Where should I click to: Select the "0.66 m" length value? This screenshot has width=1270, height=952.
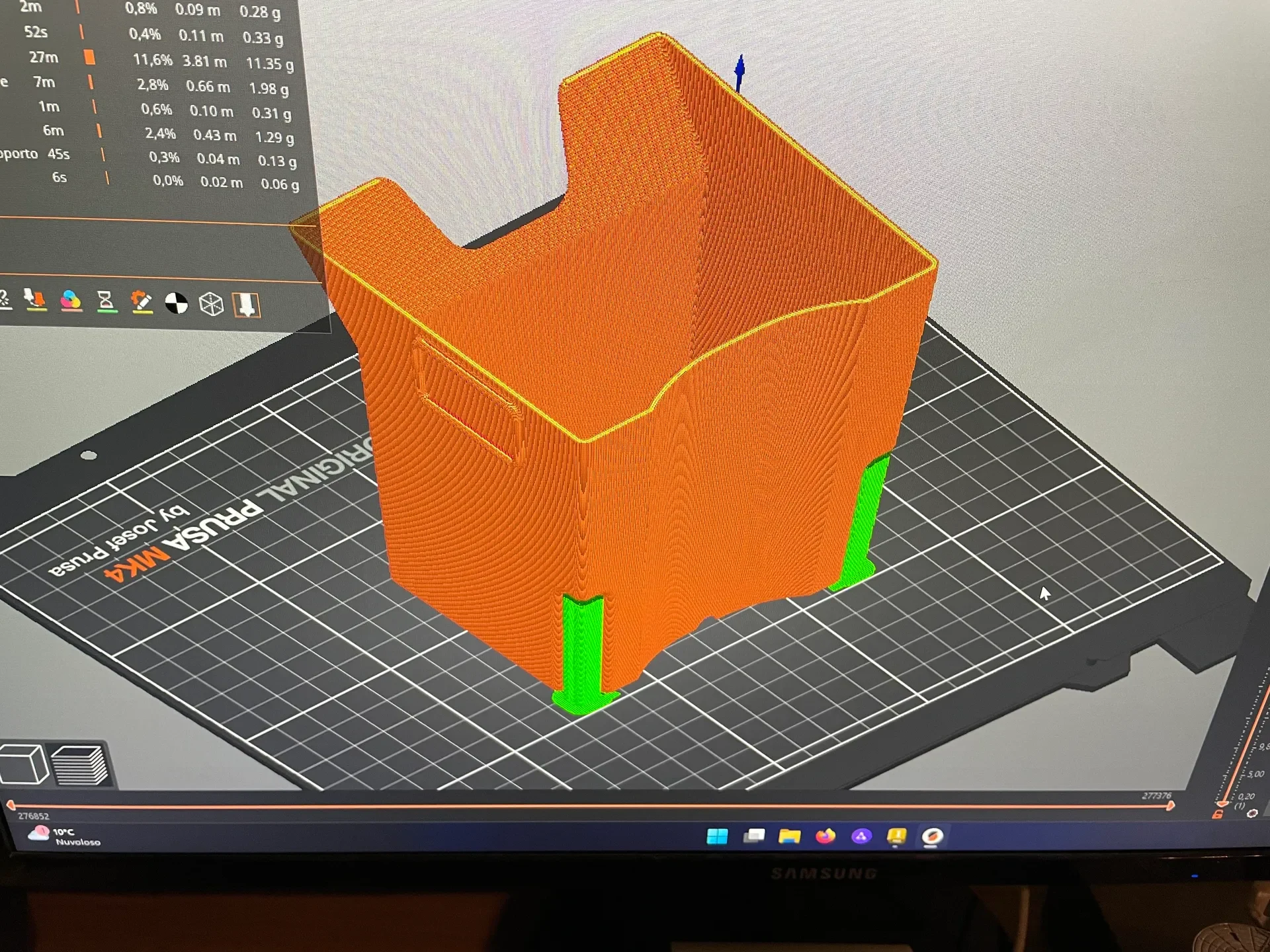click(208, 87)
